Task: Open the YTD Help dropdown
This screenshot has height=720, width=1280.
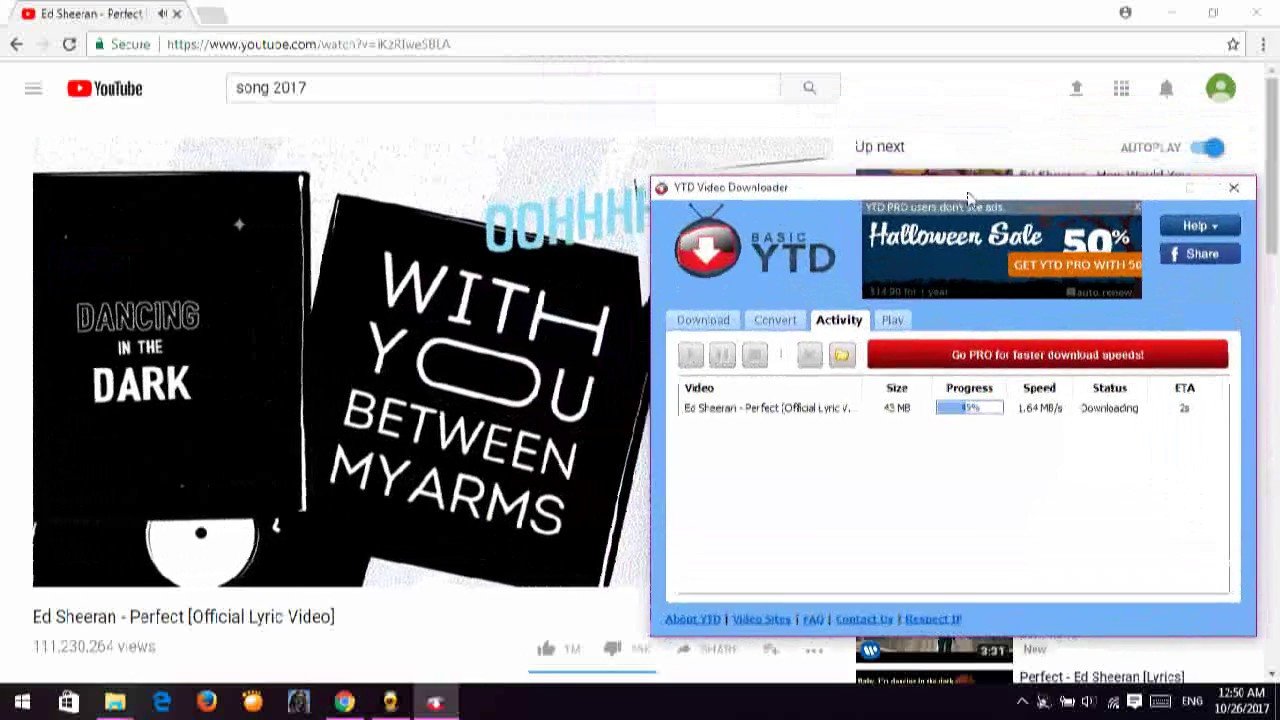Action: [x=1200, y=226]
